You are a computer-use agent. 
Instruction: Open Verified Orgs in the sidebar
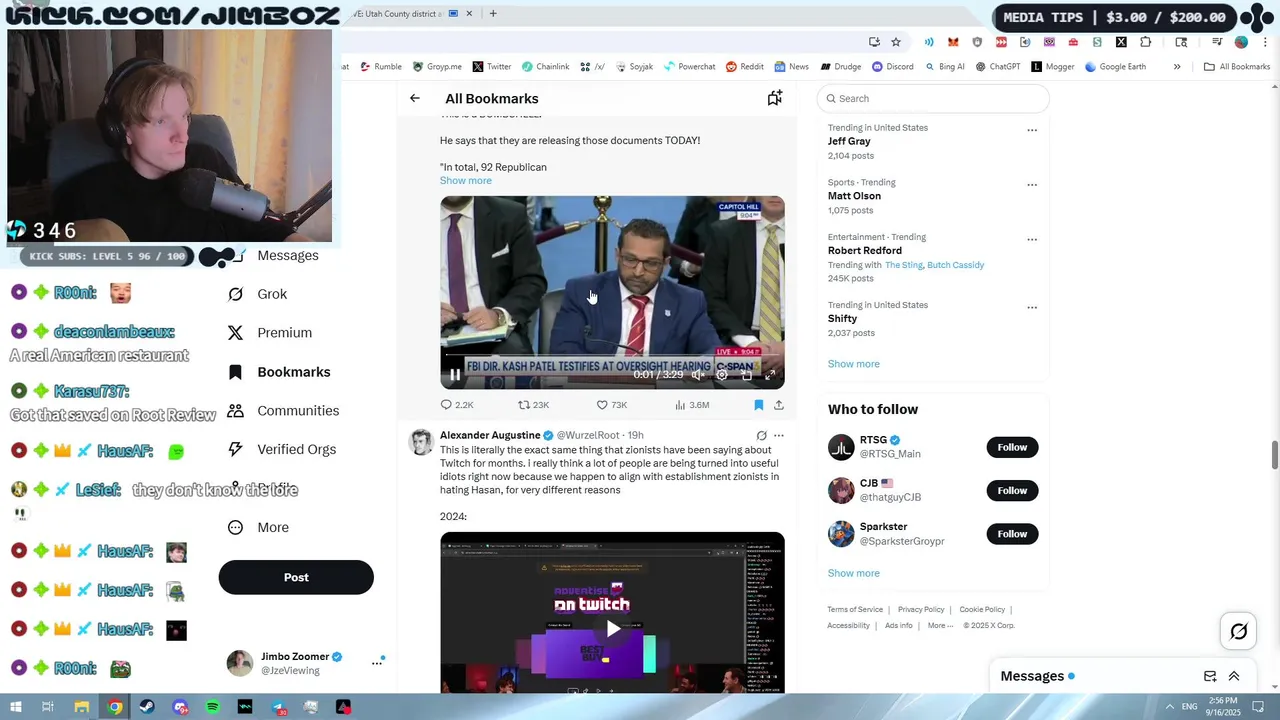pos(282,450)
